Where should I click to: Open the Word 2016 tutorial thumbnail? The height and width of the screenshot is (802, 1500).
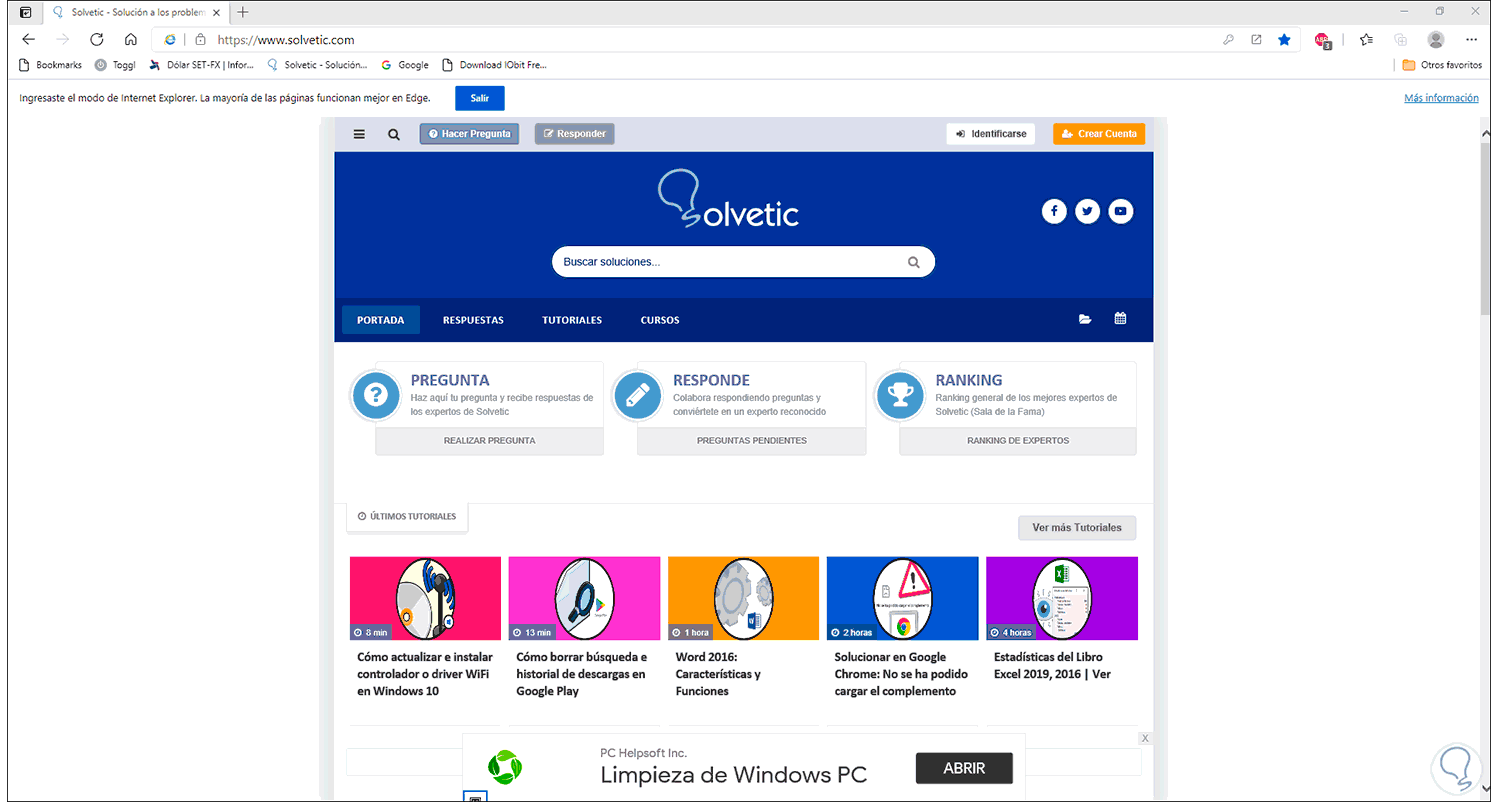point(743,598)
